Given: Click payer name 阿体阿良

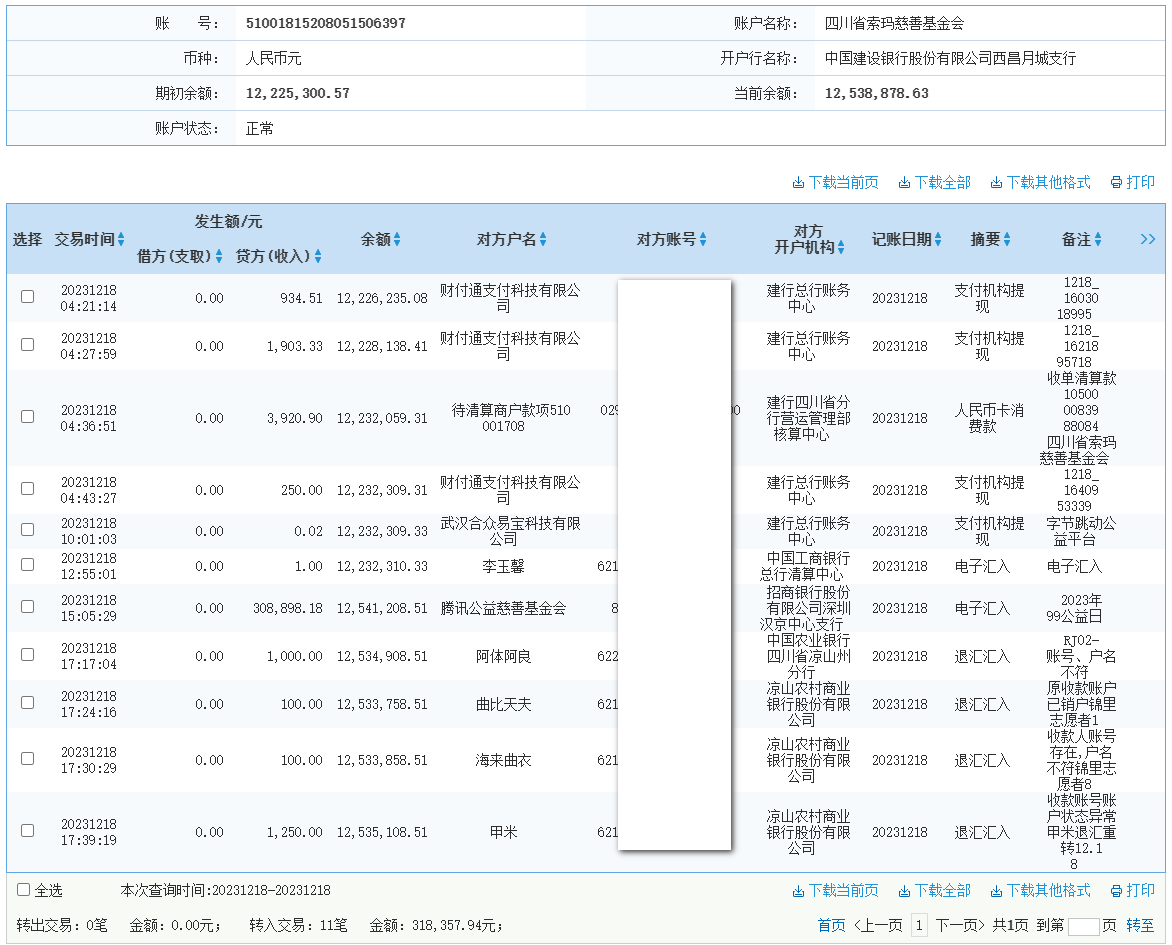Looking at the screenshot, I should pyautogui.click(x=503, y=656).
